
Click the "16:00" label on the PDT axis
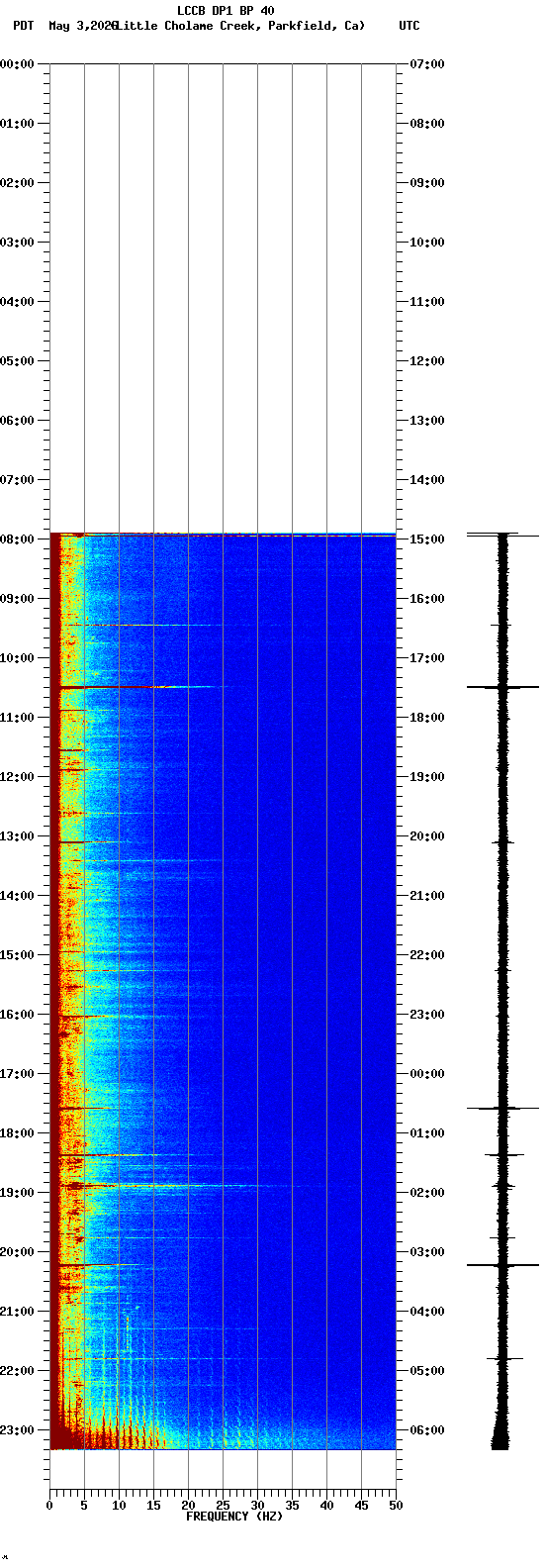(x=17, y=1015)
